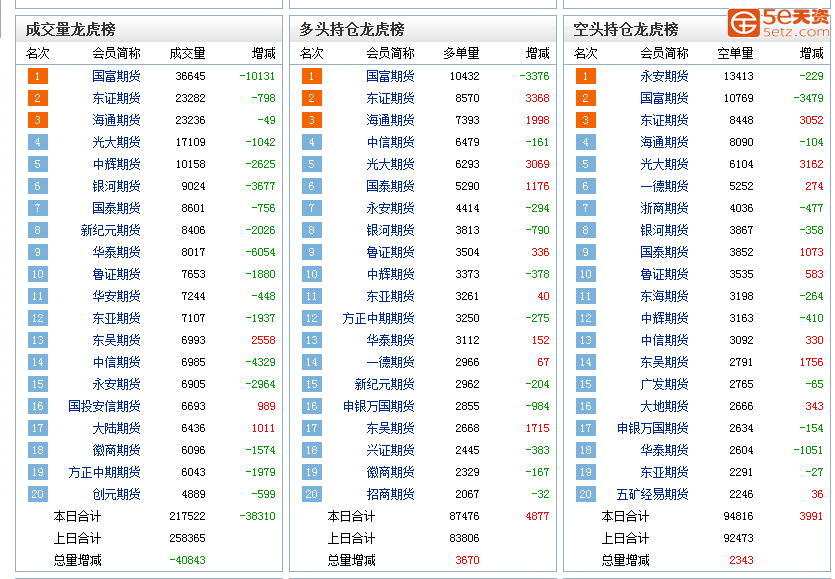Click rank 3 badge in 空头持仓龙虎榜
The image size is (835, 579).
coord(586,120)
